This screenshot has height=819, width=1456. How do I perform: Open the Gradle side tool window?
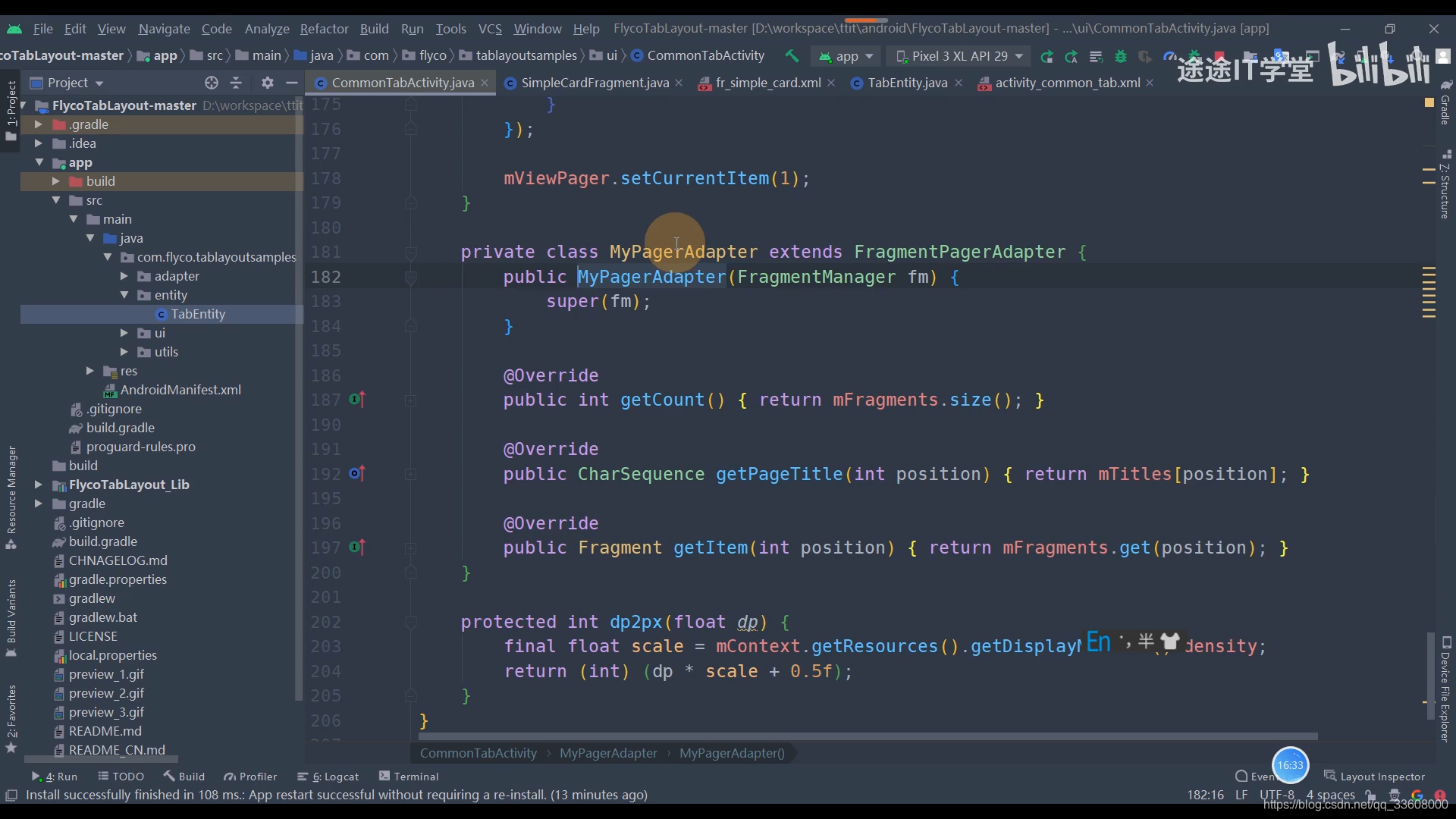[x=1445, y=102]
